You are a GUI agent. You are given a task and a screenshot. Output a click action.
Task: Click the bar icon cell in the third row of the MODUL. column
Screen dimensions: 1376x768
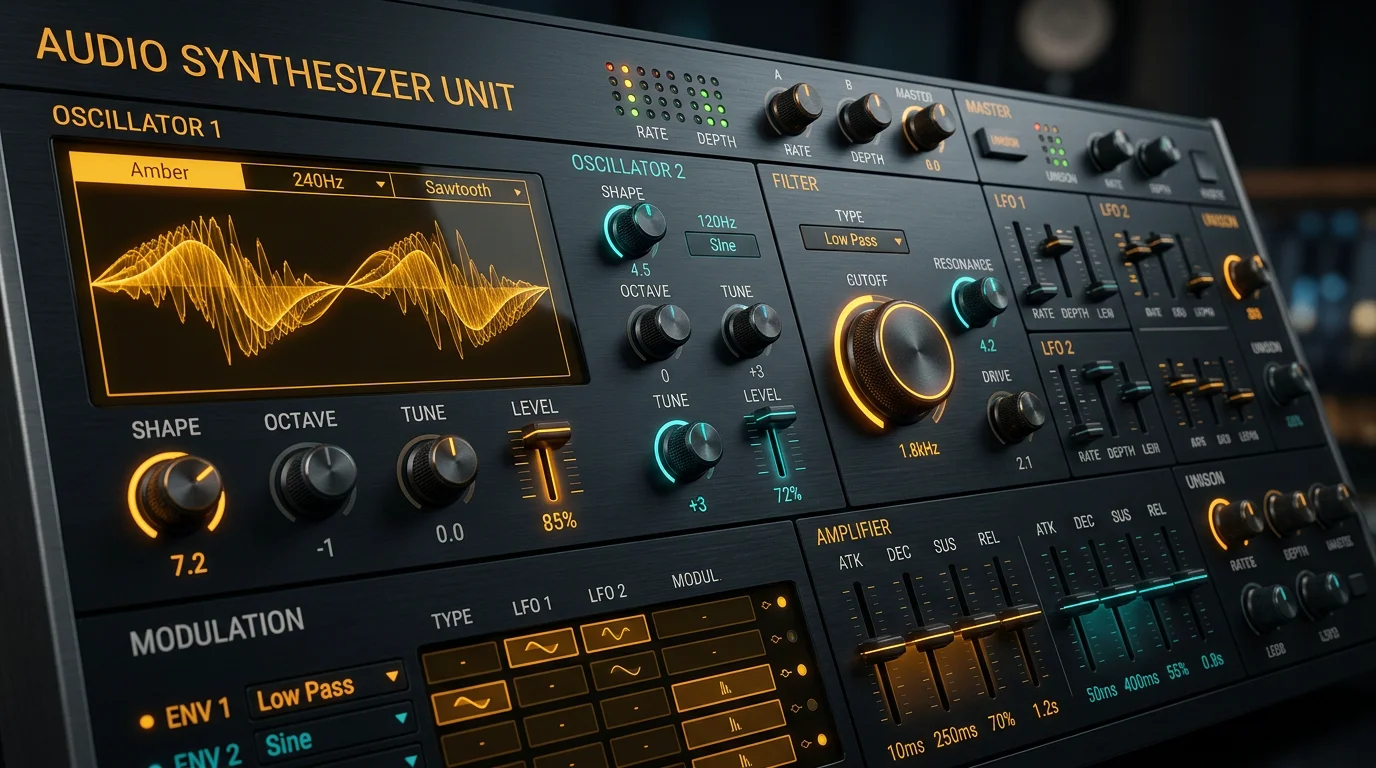(x=724, y=688)
